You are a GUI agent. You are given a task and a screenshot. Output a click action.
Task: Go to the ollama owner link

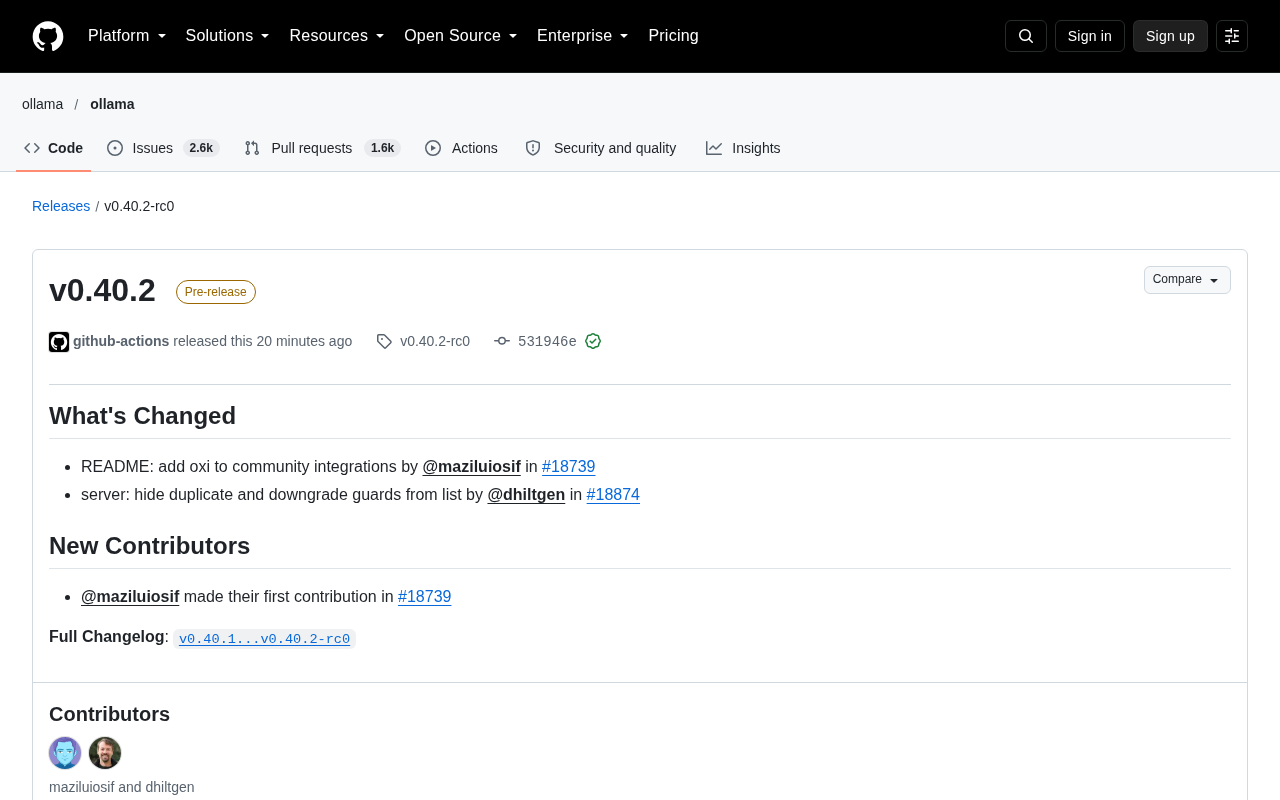pyautogui.click(x=42, y=104)
